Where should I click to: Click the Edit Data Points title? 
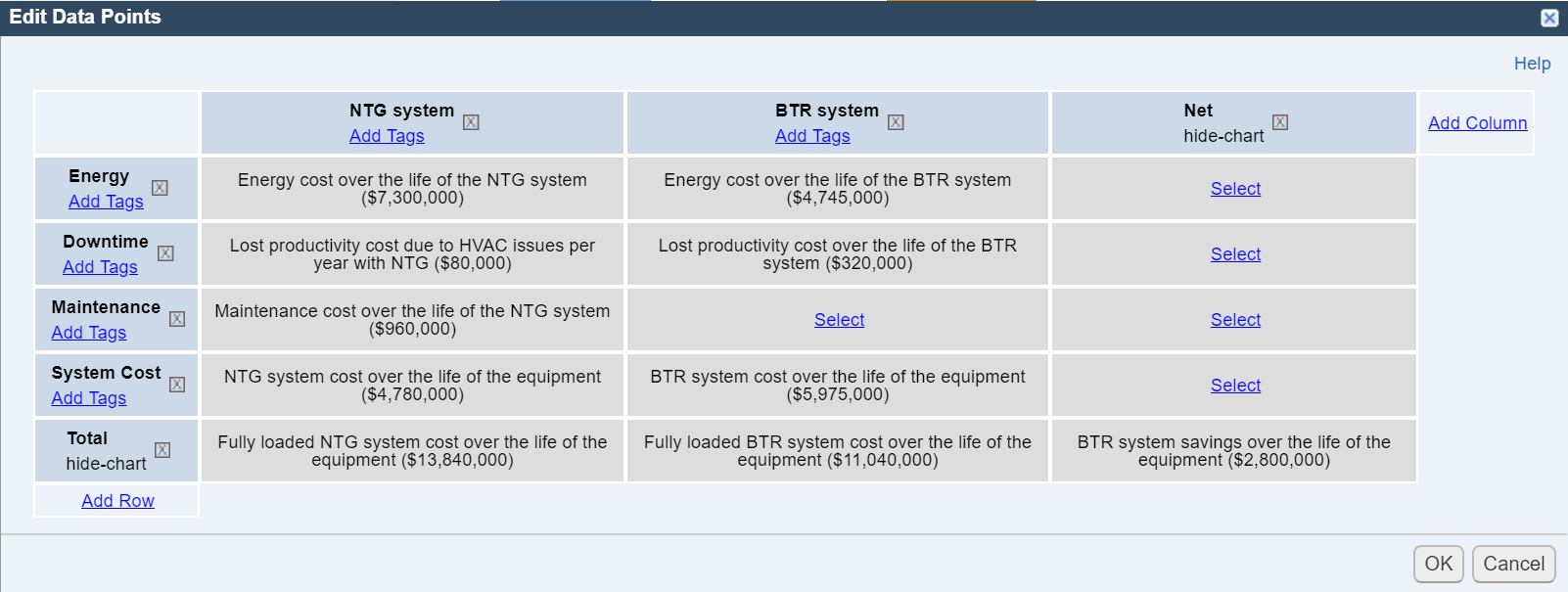pyautogui.click(x=85, y=17)
